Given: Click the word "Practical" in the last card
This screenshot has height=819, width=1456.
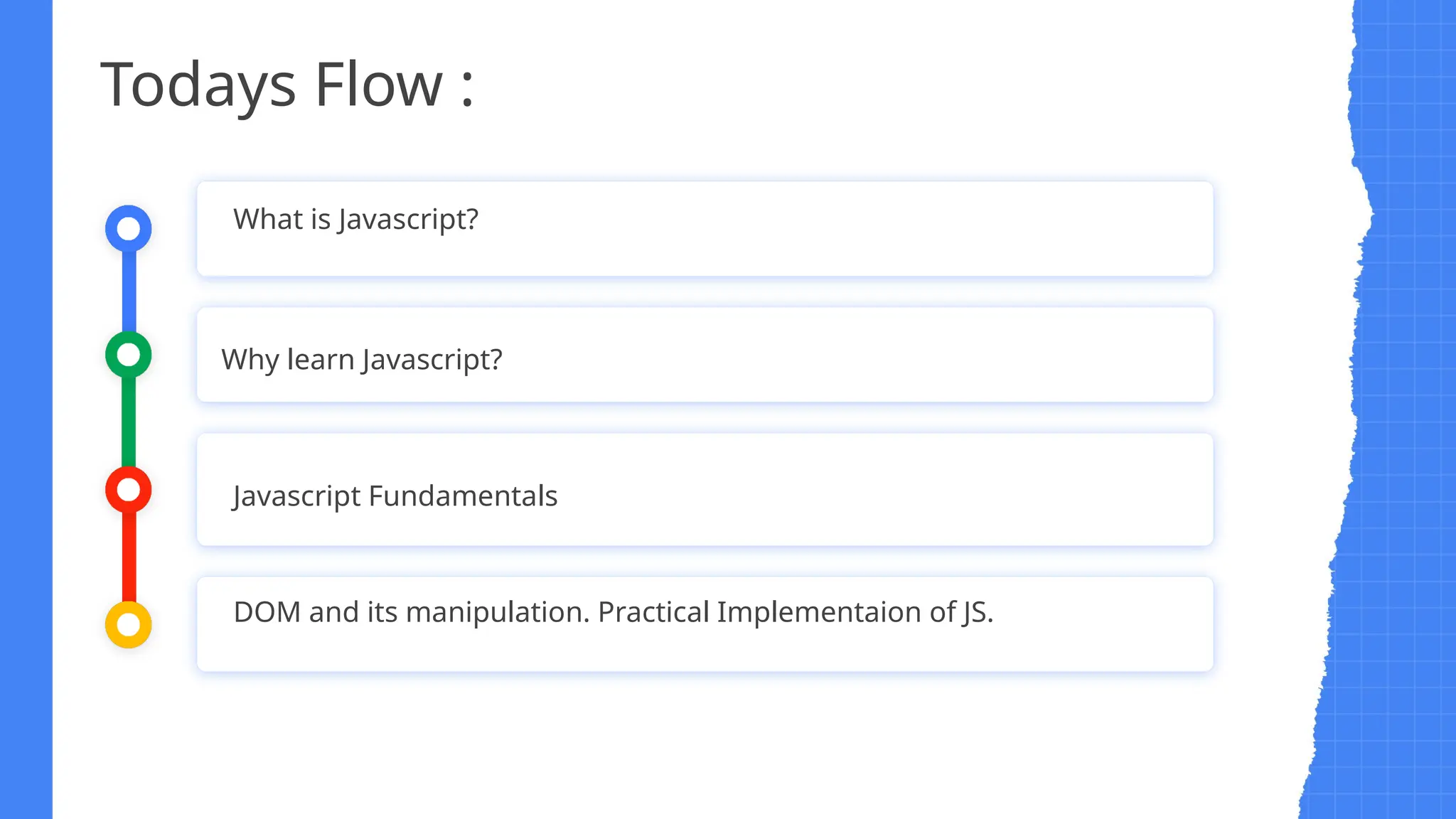Looking at the screenshot, I should [x=653, y=612].
